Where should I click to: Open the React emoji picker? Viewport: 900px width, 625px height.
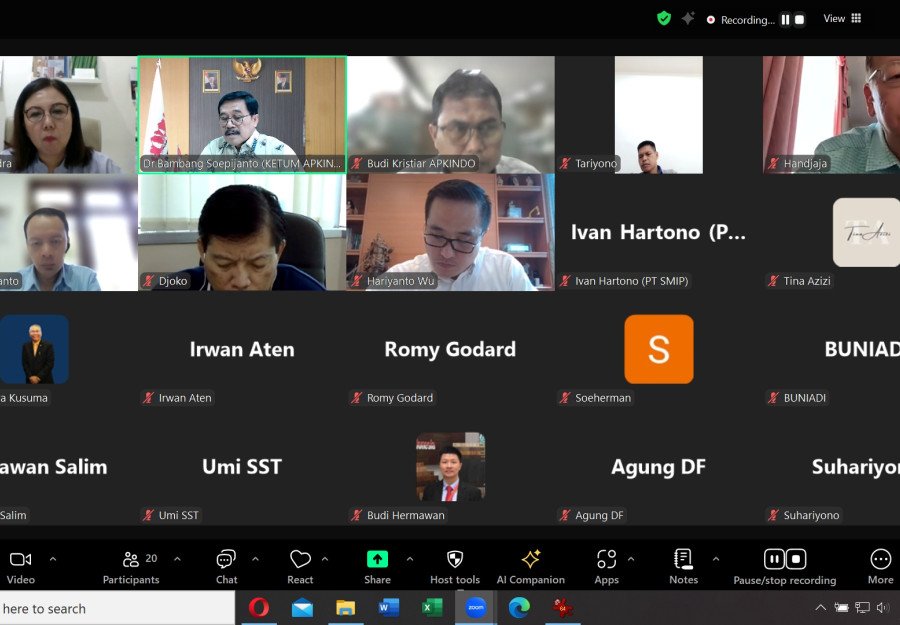point(300,568)
